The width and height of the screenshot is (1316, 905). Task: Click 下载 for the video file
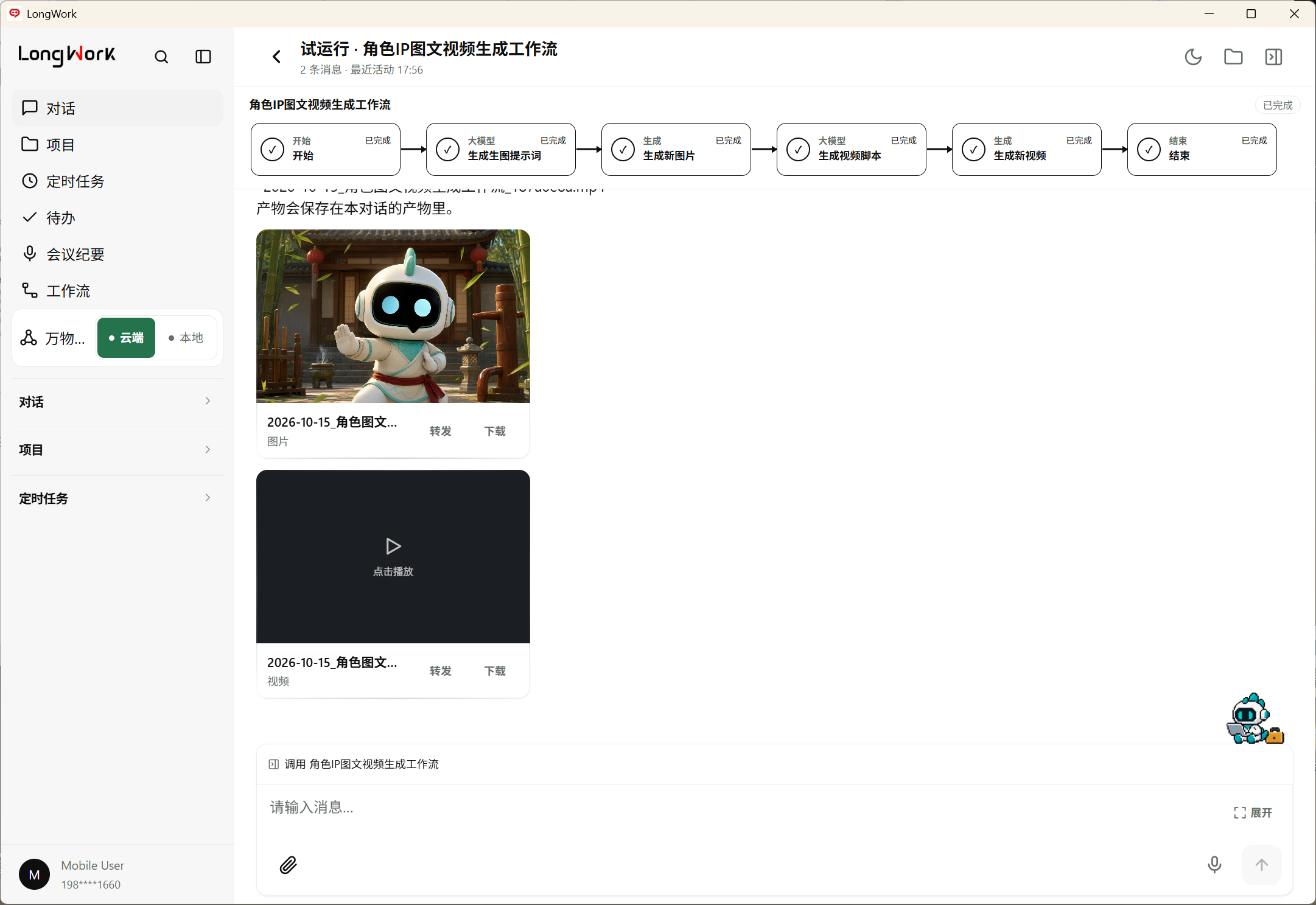point(495,671)
